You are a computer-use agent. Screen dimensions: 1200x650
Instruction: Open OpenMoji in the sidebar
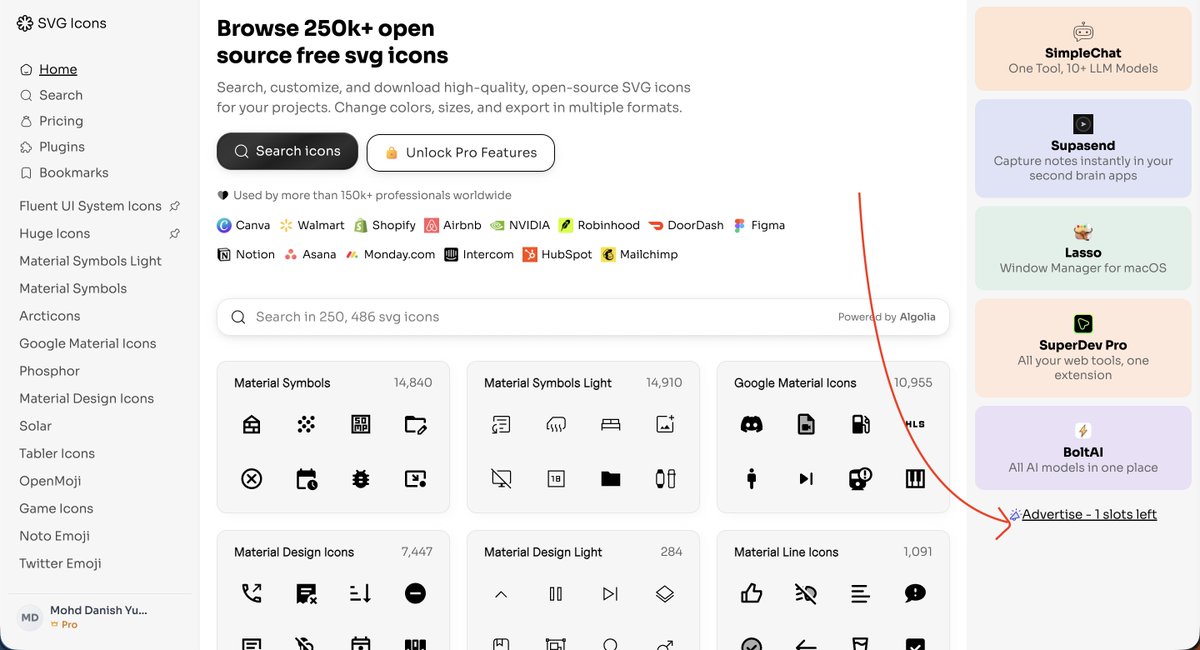click(x=50, y=481)
